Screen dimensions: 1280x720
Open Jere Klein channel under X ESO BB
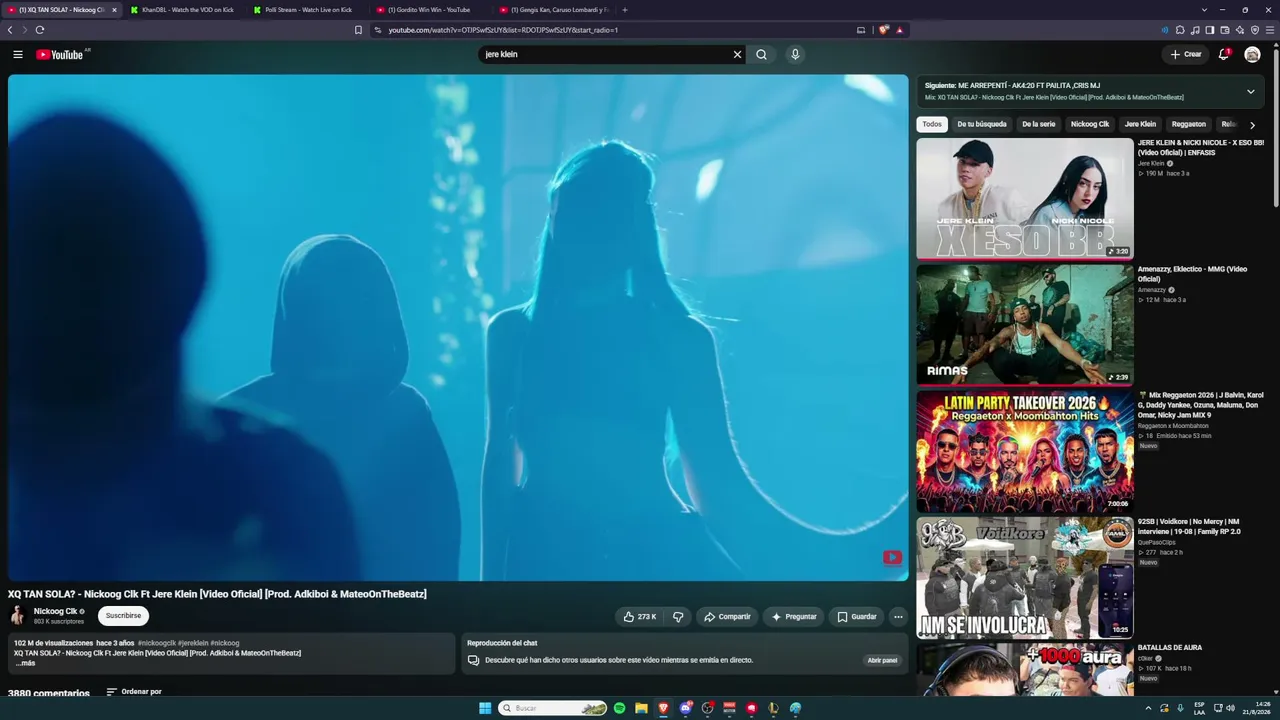[x=1151, y=163]
